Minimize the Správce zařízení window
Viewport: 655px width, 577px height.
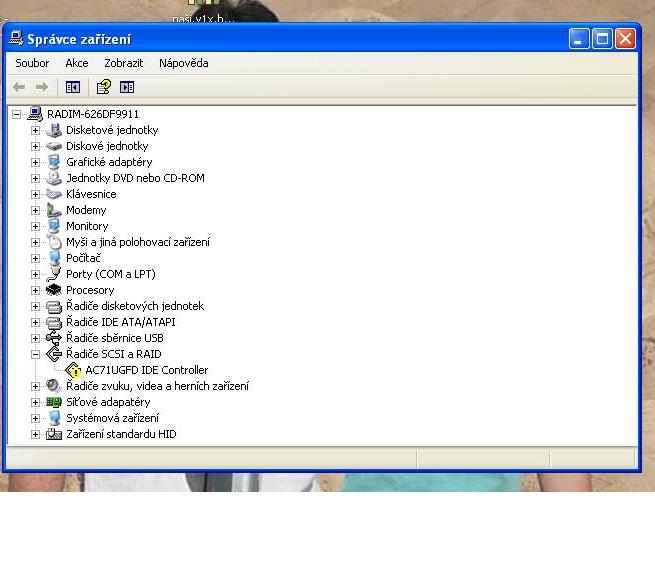point(579,39)
